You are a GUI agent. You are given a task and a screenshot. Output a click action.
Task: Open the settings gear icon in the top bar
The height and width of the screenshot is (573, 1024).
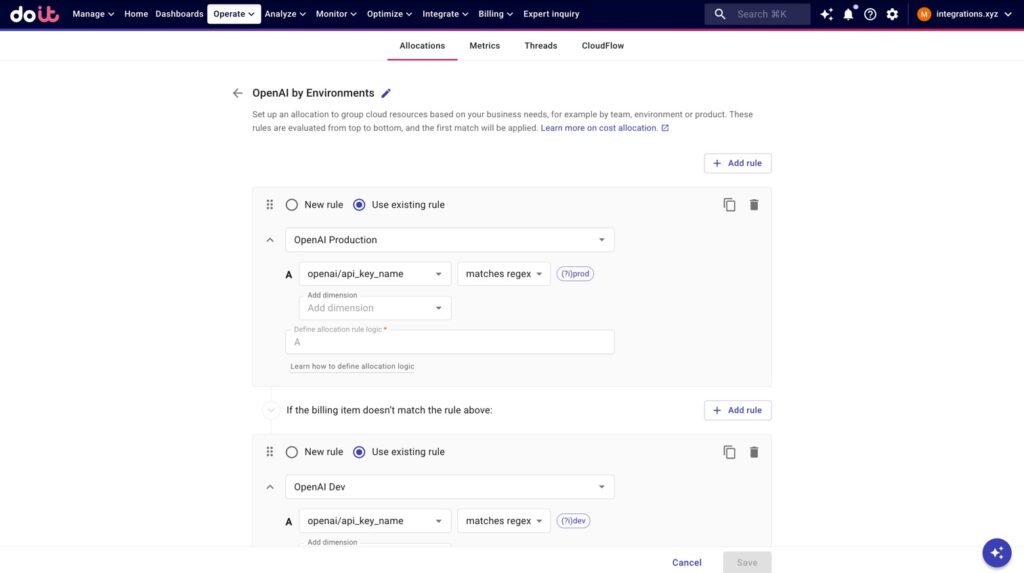[892, 14]
